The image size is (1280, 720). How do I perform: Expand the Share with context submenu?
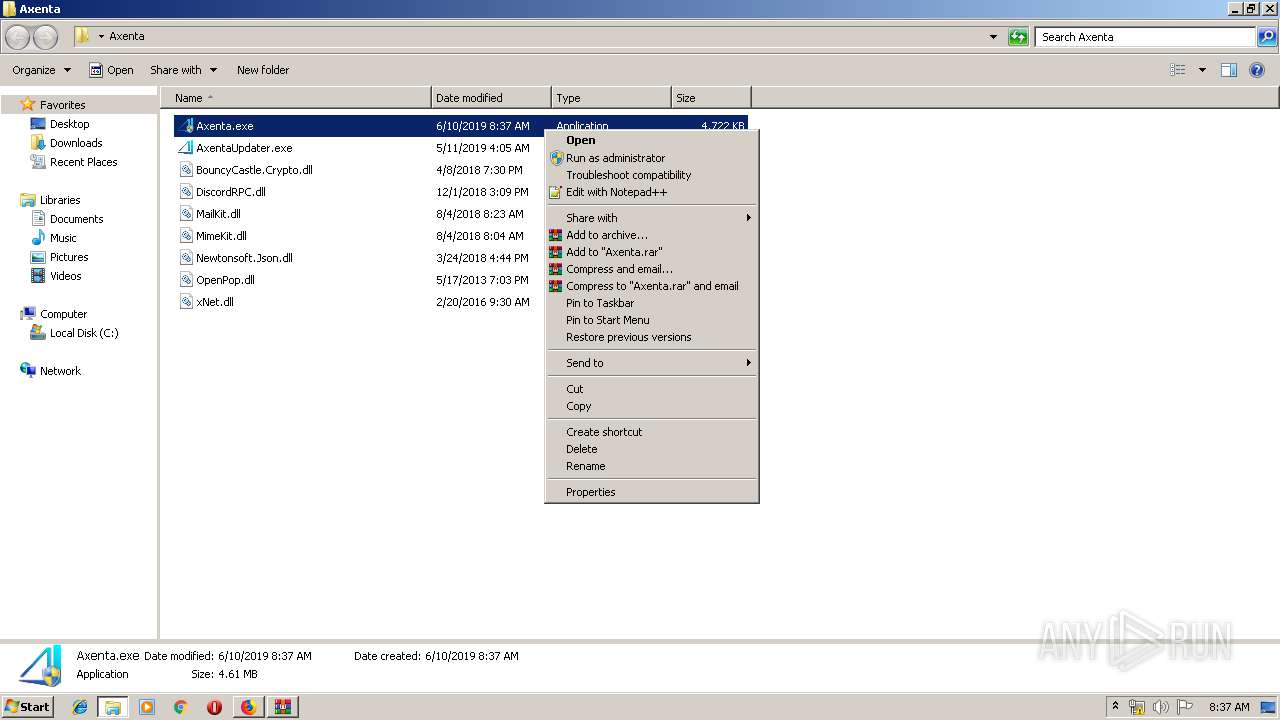tap(652, 218)
